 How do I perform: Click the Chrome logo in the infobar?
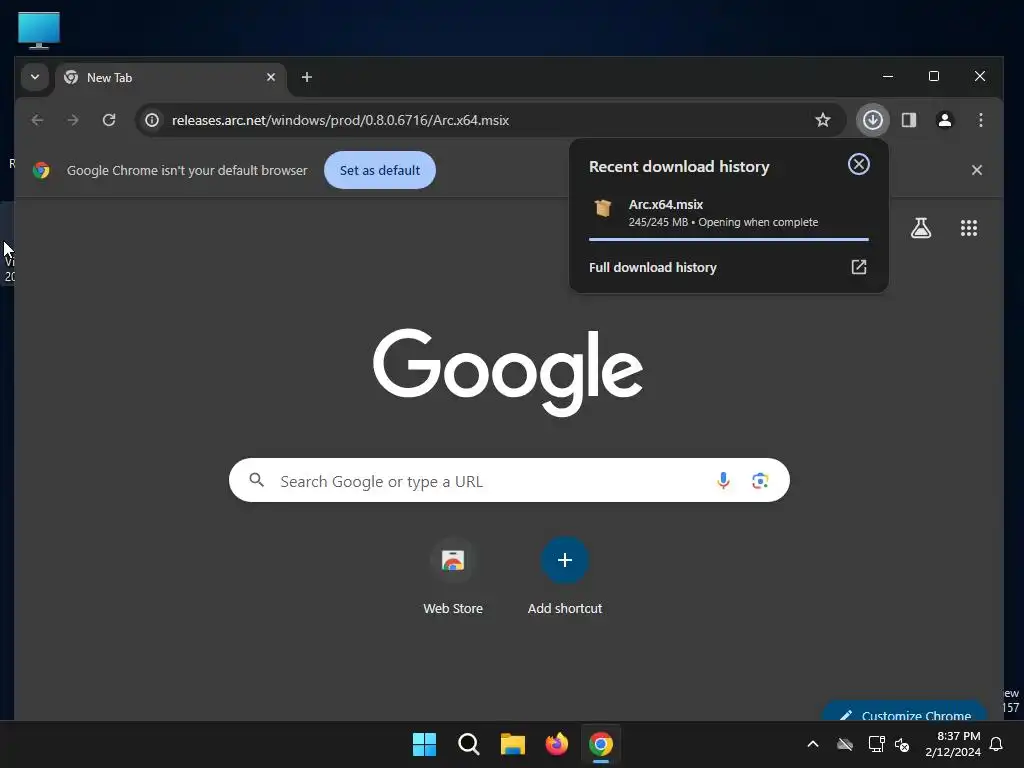tap(41, 170)
